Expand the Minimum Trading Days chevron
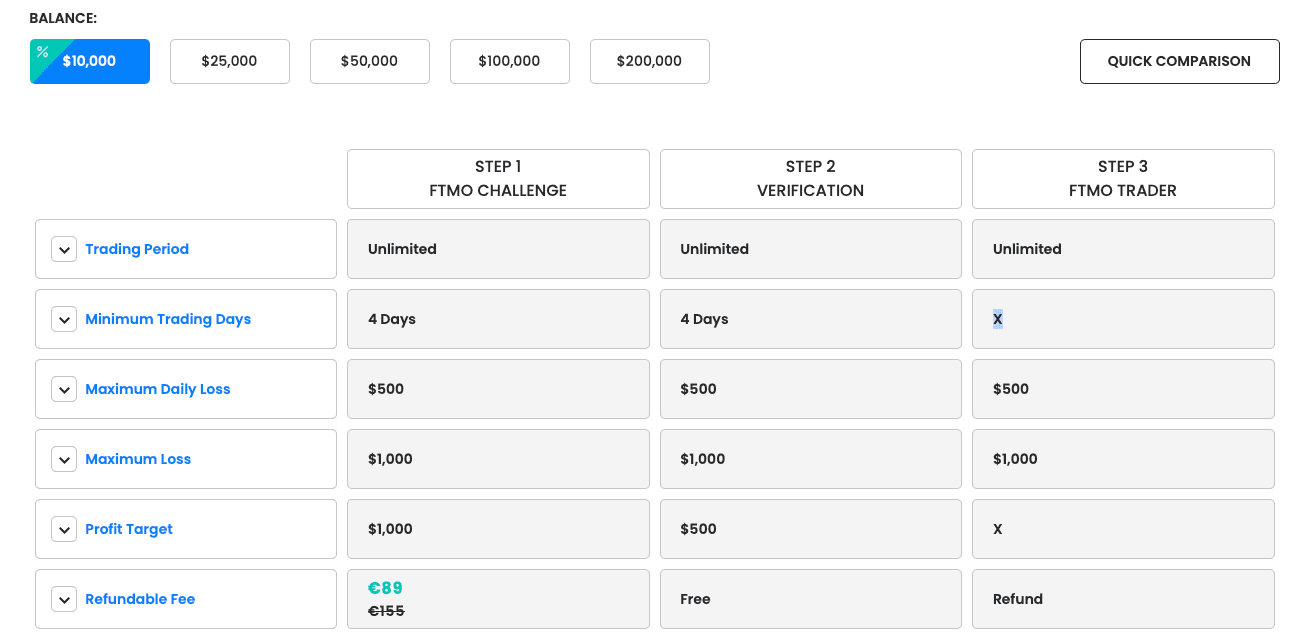This screenshot has width=1310, height=642. [64, 319]
